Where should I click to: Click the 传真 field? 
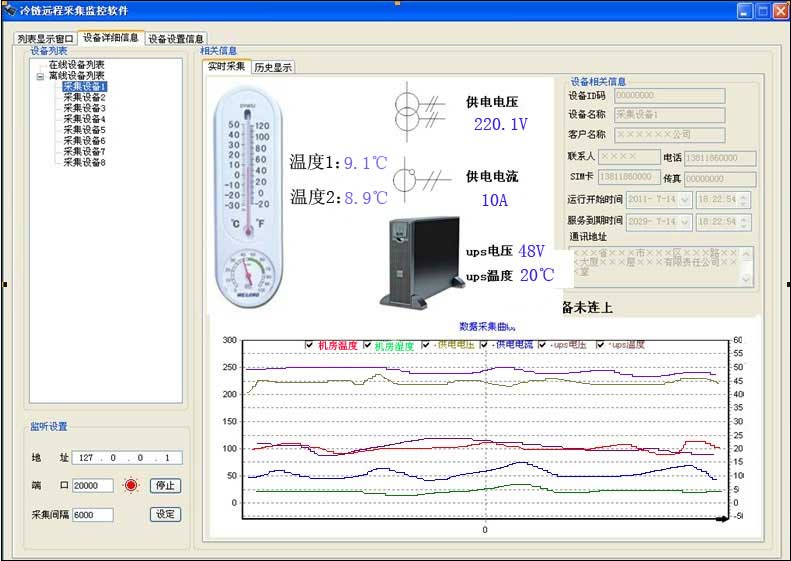(x=720, y=179)
